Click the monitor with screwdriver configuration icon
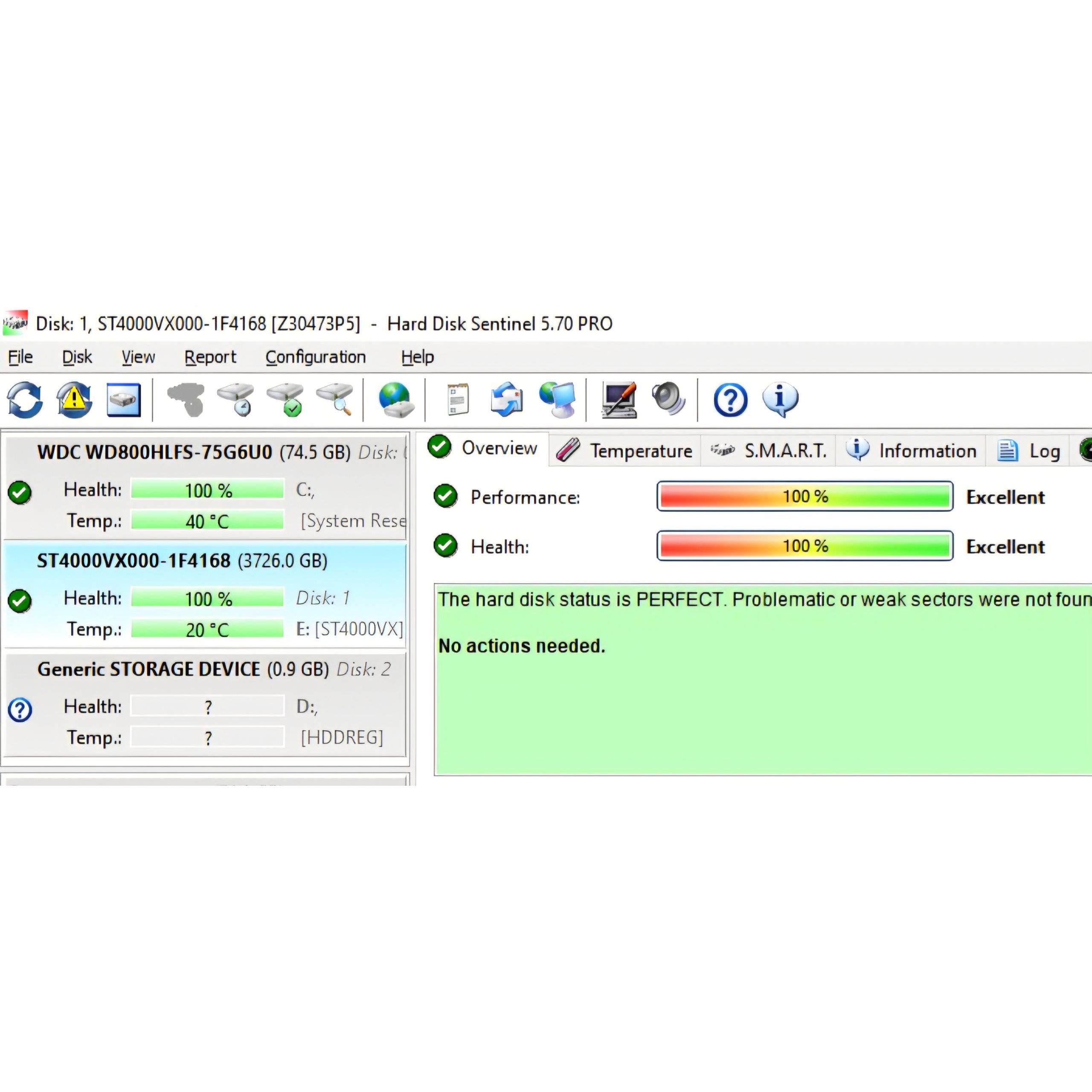 (x=619, y=400)
